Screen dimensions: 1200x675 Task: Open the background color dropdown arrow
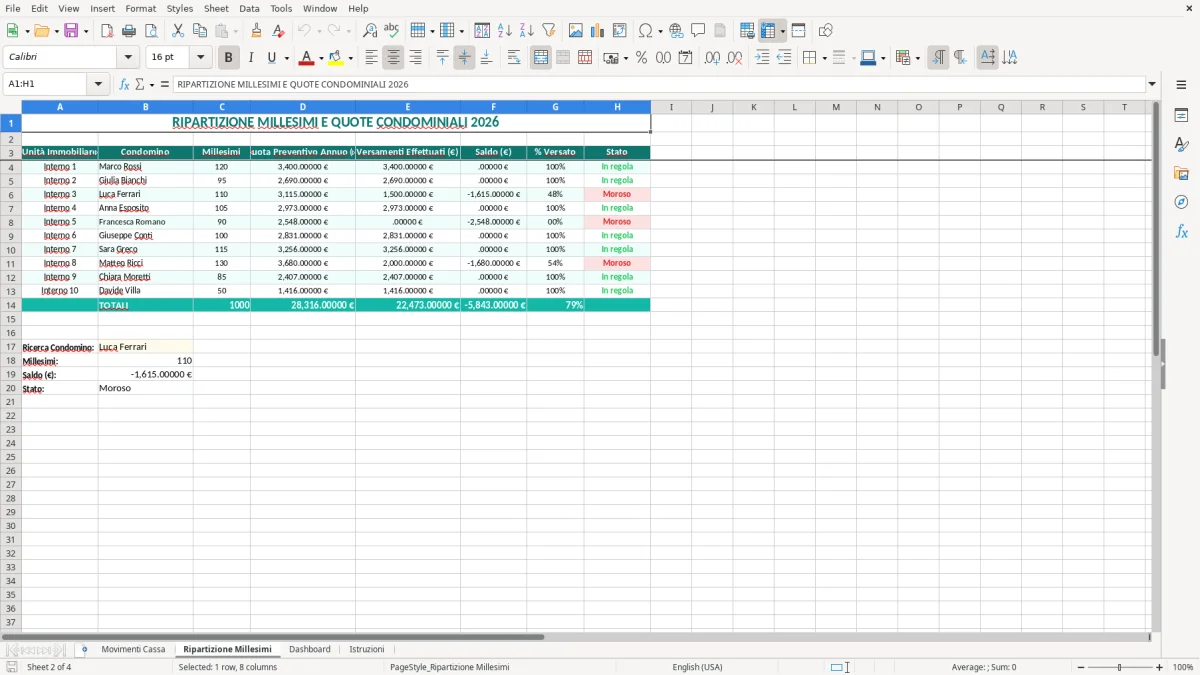coord(350,58)
